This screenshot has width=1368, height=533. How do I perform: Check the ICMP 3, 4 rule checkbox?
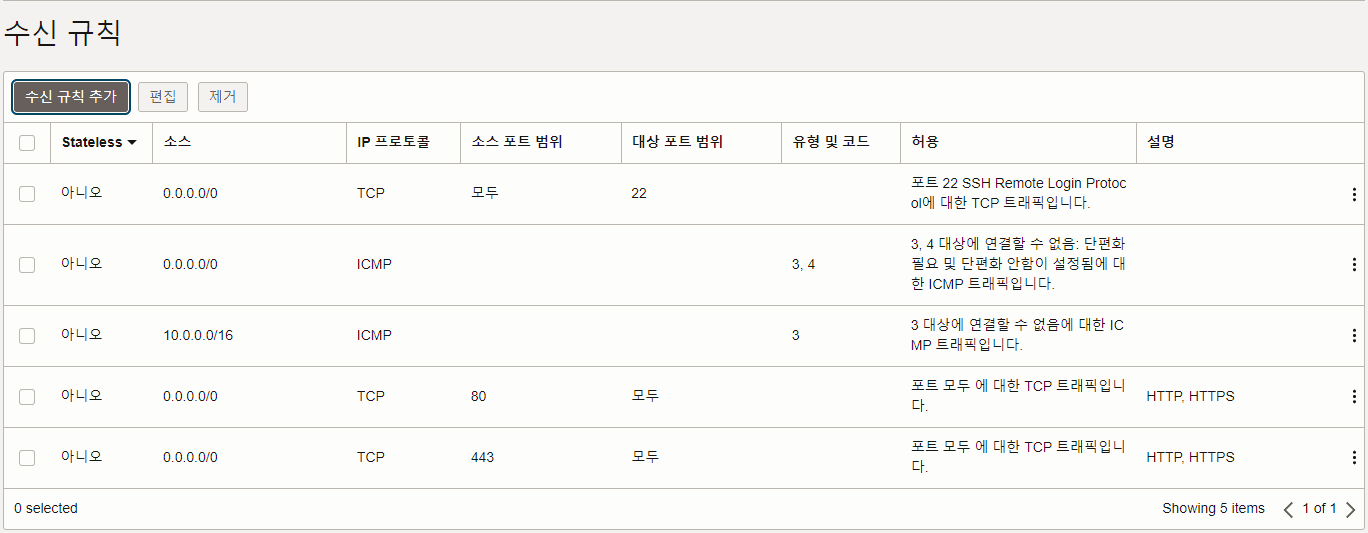[27, 265]
